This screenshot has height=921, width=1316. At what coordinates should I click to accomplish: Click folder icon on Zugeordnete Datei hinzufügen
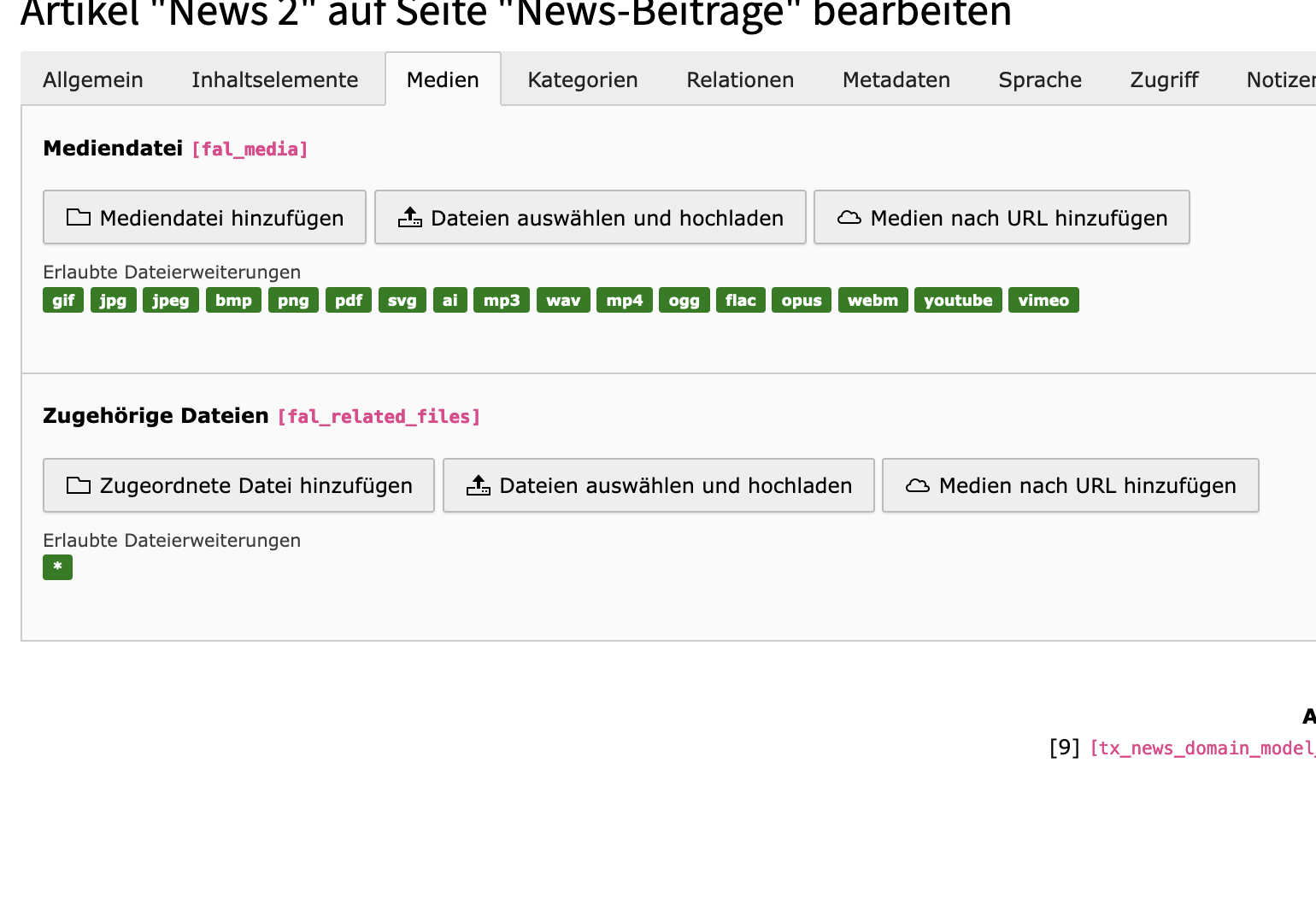coord(79,485)
